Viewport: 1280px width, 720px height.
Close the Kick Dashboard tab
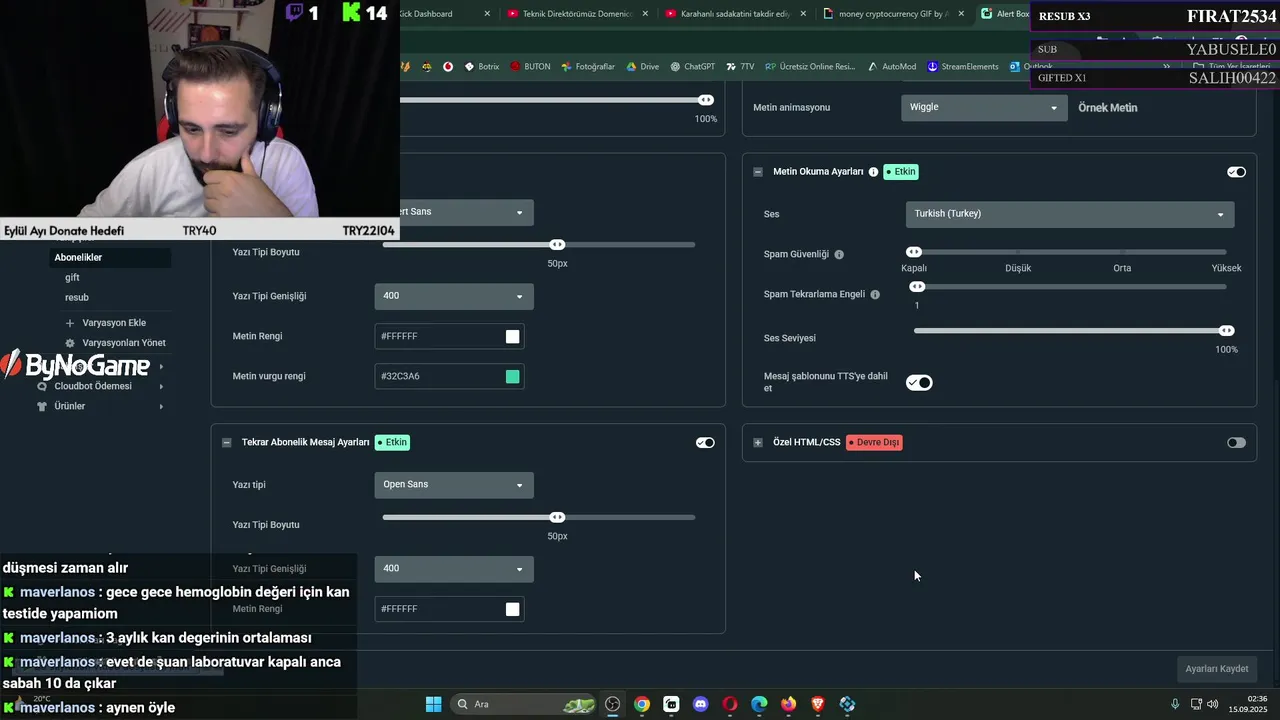click(487, 14)
